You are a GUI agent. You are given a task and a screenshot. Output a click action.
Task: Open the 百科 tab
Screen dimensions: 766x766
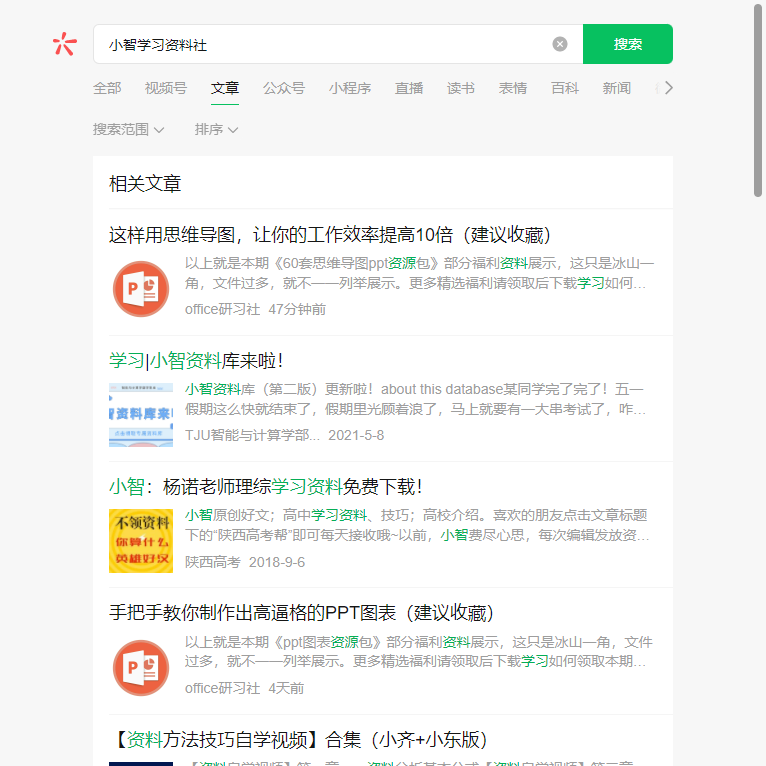coord(565,88)
